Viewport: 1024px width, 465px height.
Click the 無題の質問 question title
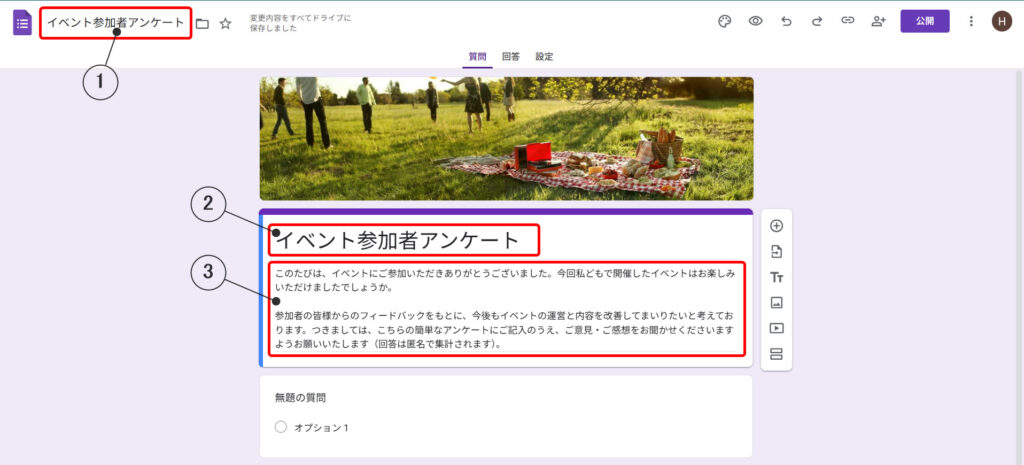(300, 397)
